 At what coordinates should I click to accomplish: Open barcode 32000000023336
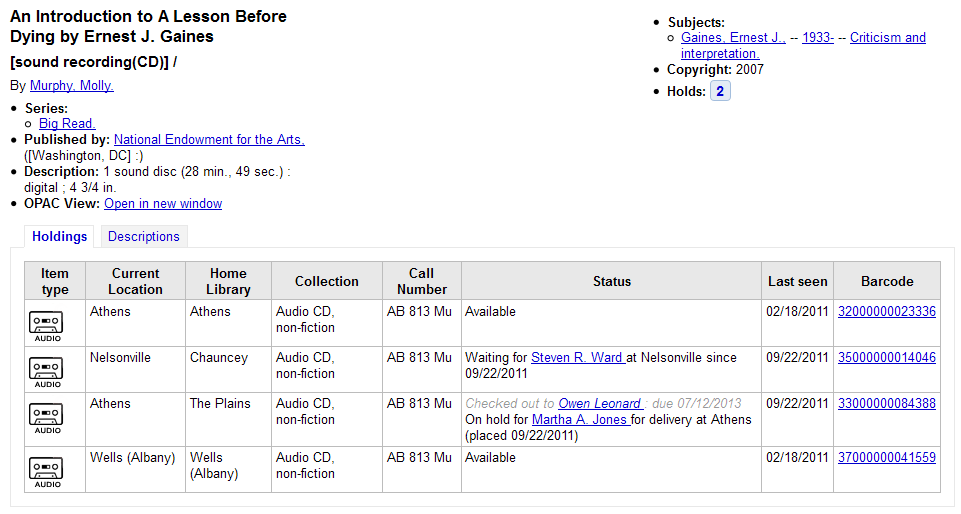click(x=886, y=312)
